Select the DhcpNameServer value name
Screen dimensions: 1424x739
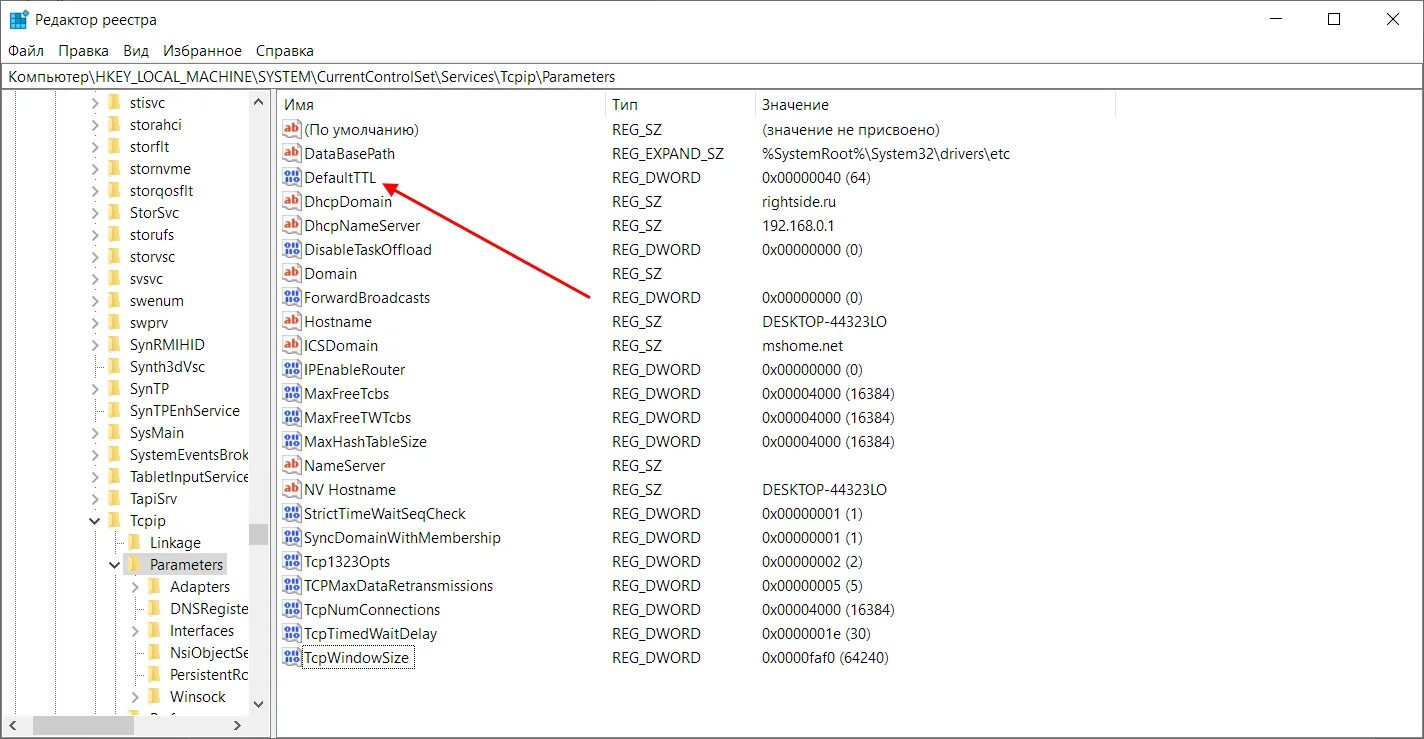coord(362,226)
